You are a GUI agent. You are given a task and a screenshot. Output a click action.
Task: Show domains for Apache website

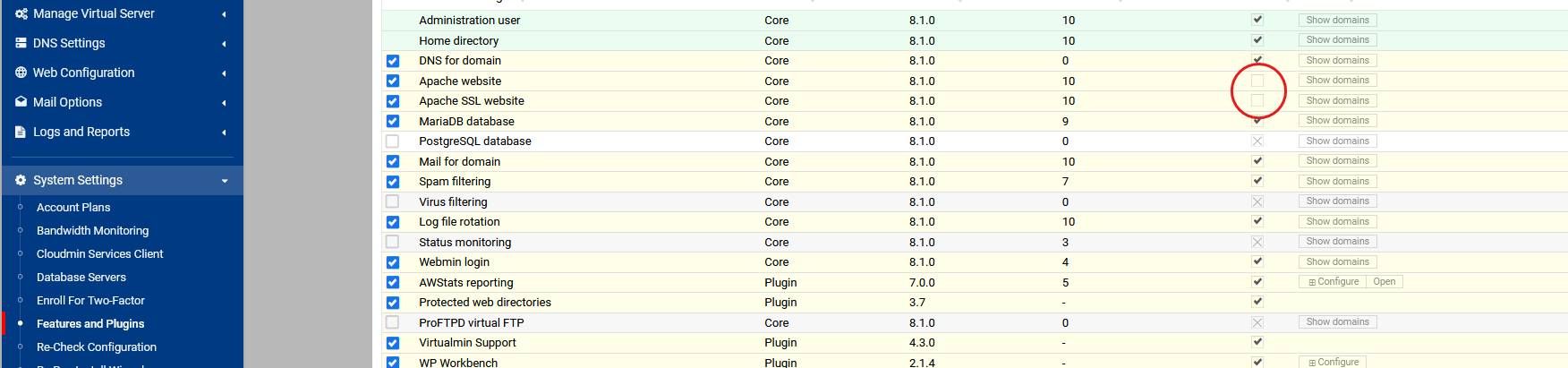[x=1337, y=81]
